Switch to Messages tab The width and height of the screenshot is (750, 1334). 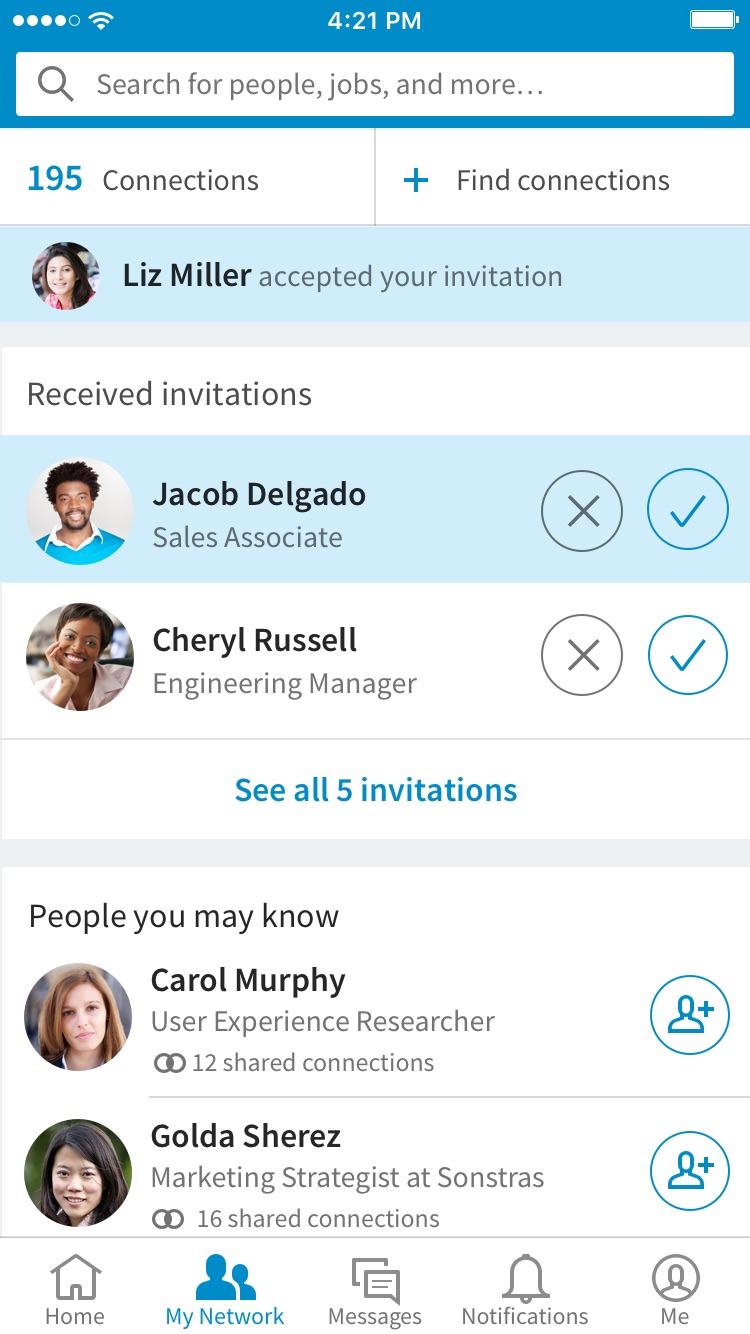375,1290
